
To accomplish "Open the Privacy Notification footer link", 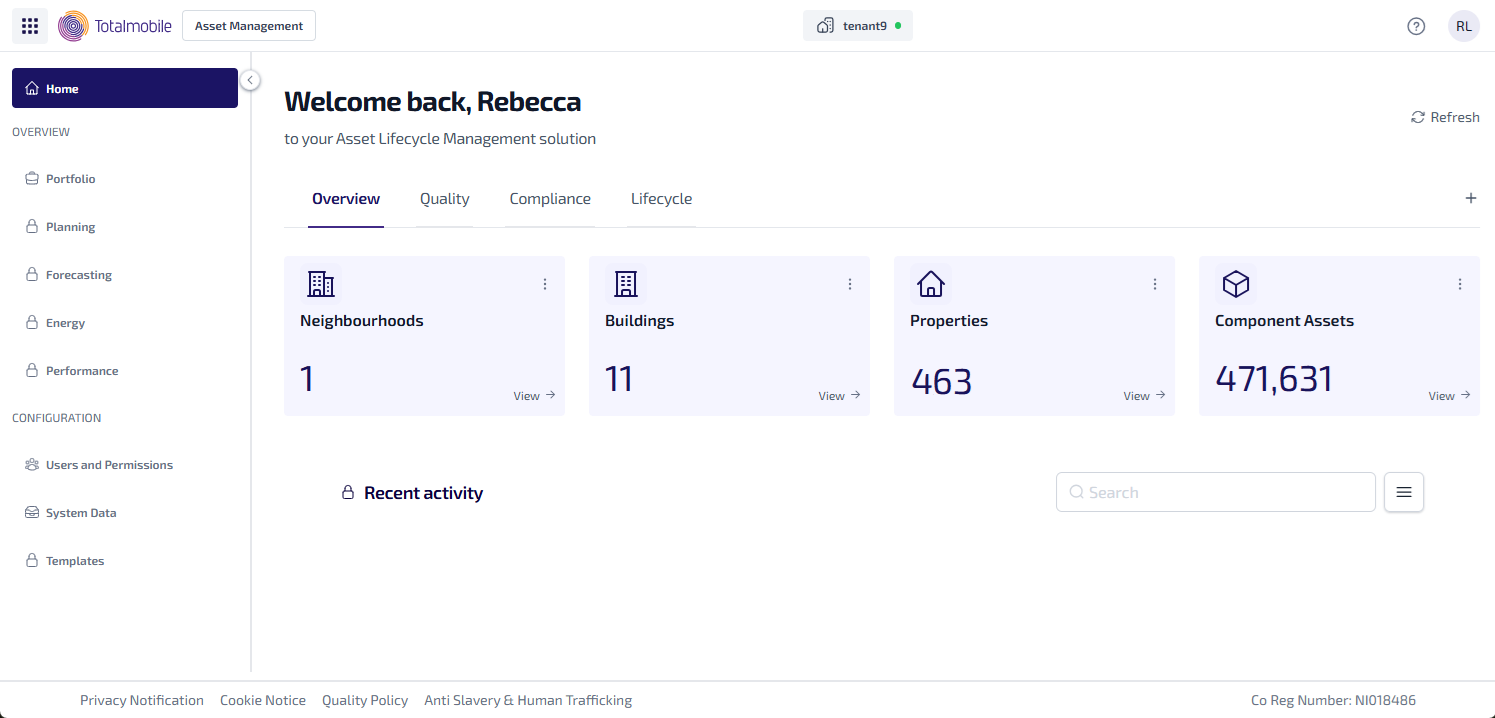I will click(x=142, y=700).
